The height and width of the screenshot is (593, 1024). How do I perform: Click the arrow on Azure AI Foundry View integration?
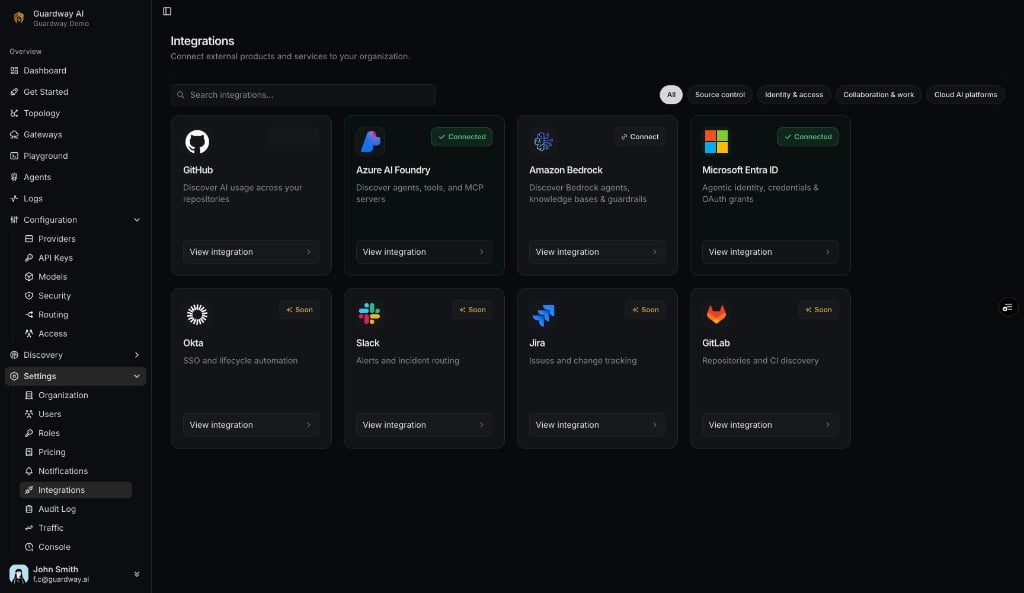click(482, 252)
